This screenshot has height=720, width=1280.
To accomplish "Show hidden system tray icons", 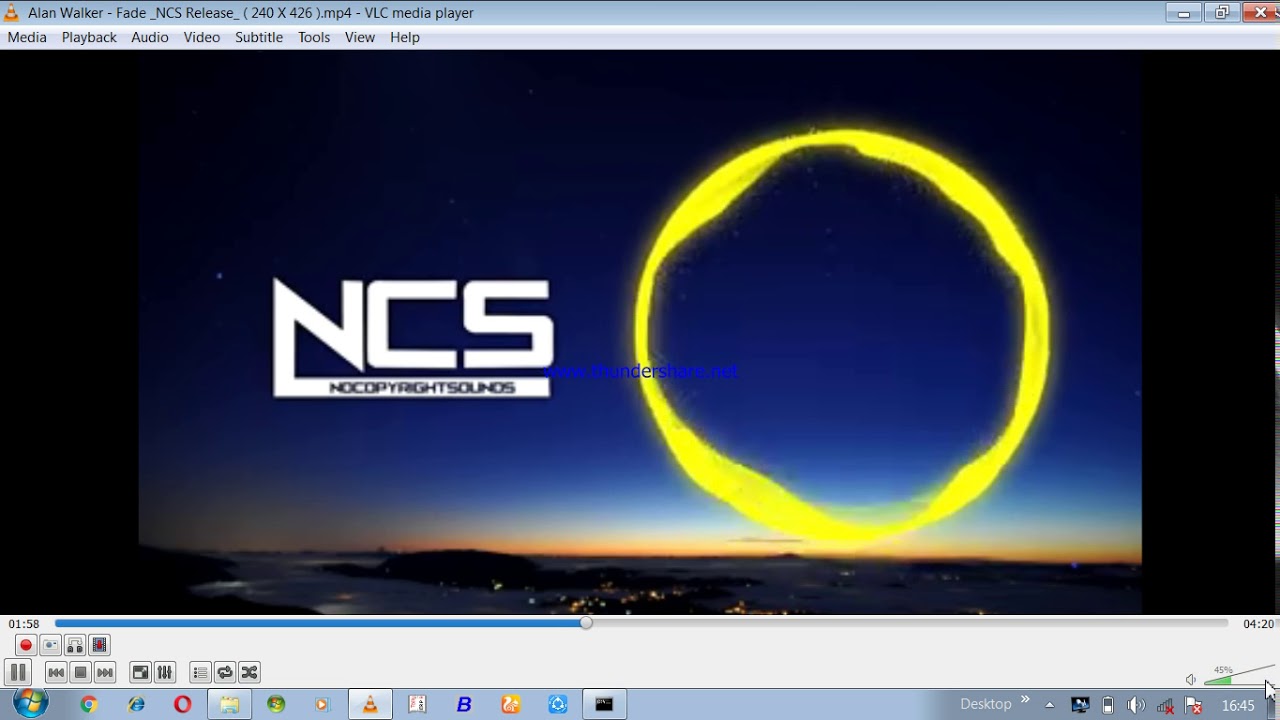I will [1049, 705].
